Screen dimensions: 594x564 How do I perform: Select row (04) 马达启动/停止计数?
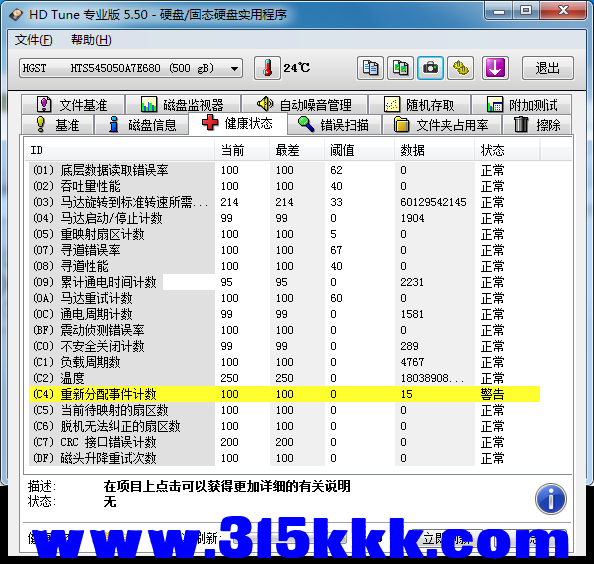pyautogui.click(x=284, y=218)
